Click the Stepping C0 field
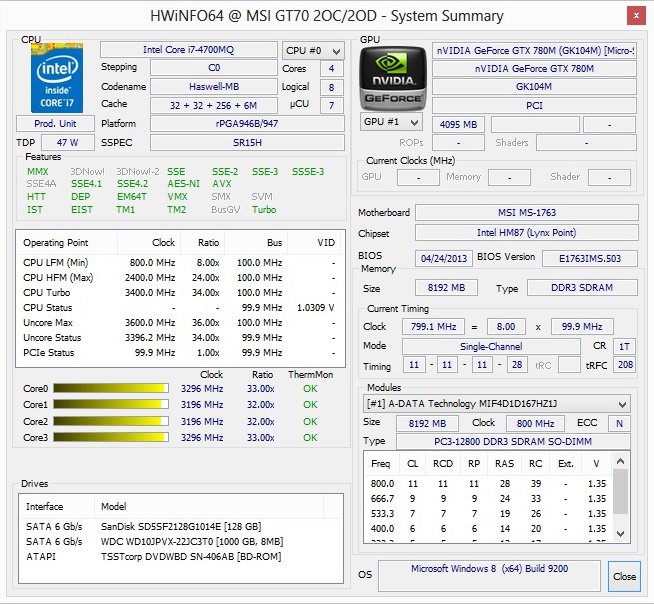 [214, 68]
